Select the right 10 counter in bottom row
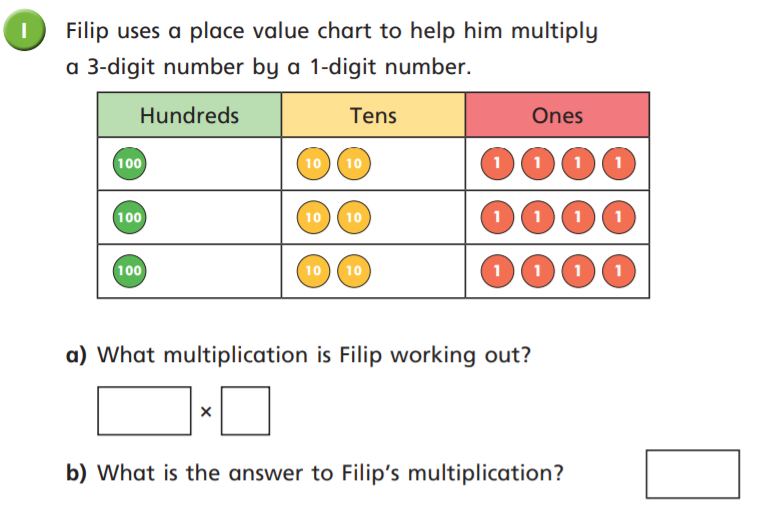The width and height of the screenshot is (757, 516). (x=353, y=270)
